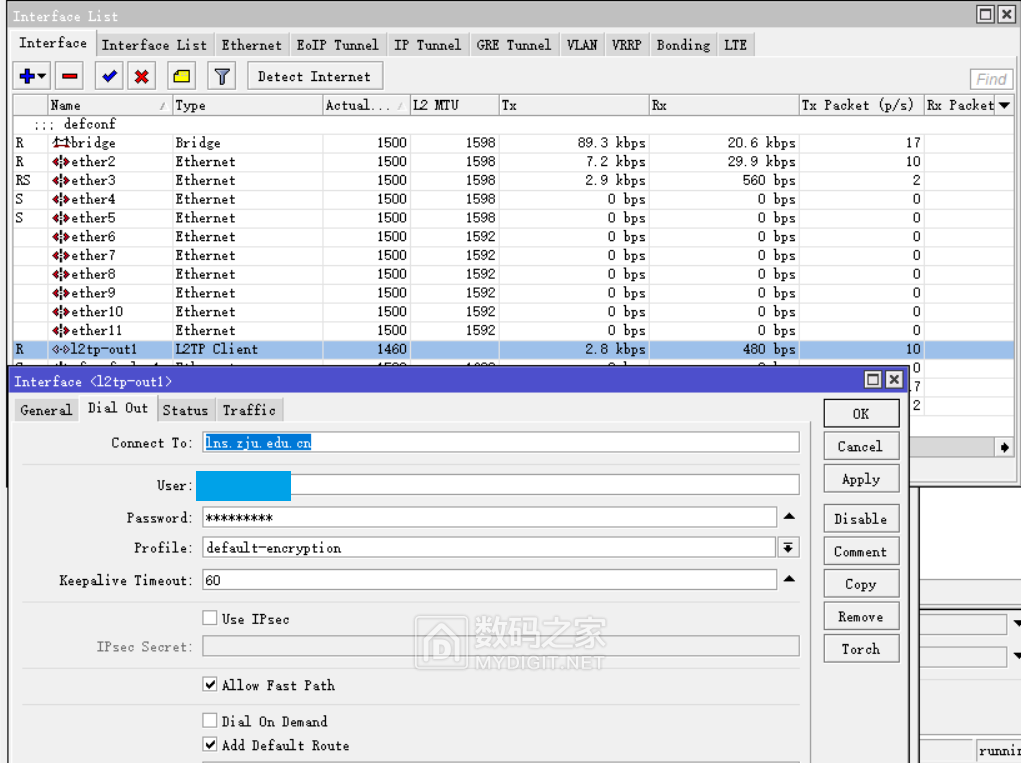This screenshot has height=764, width=1022.
Task: Click the OK button
Action: click(x=861, y=413)
